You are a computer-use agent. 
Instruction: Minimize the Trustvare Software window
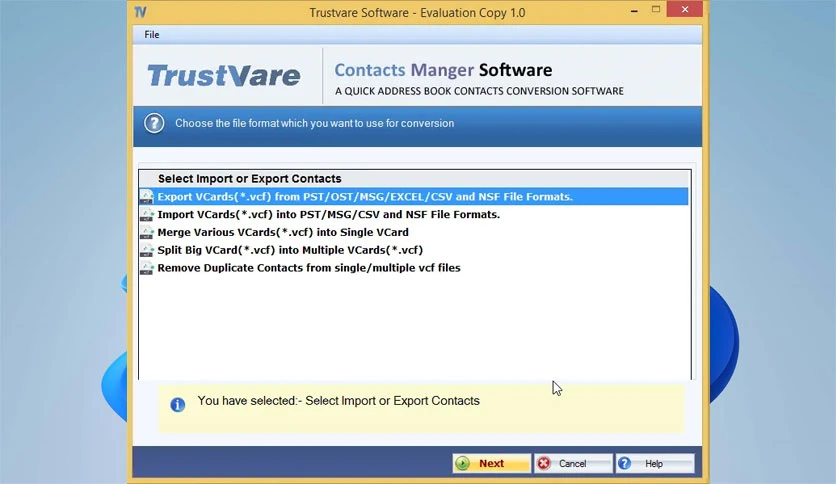(634, 10)
